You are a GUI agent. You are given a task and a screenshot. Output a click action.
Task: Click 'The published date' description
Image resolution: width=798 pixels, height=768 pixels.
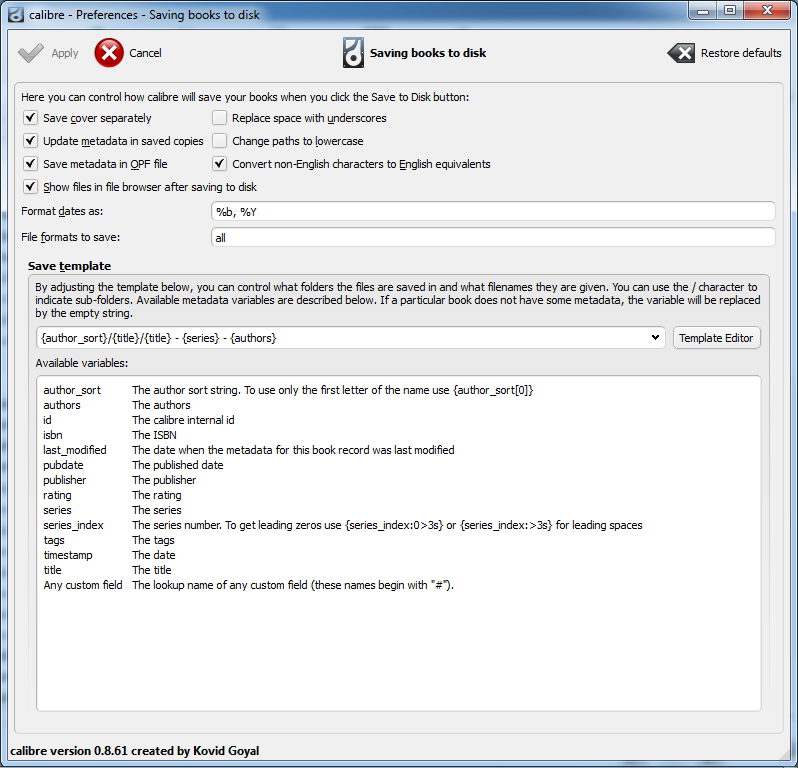click(x=178, y=465)
